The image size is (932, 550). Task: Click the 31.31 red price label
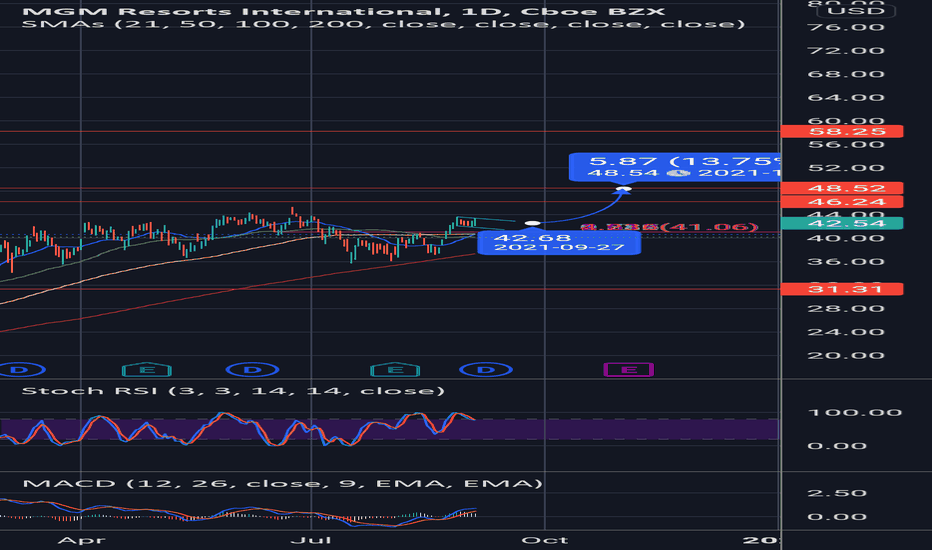click(x=842, y=290)
